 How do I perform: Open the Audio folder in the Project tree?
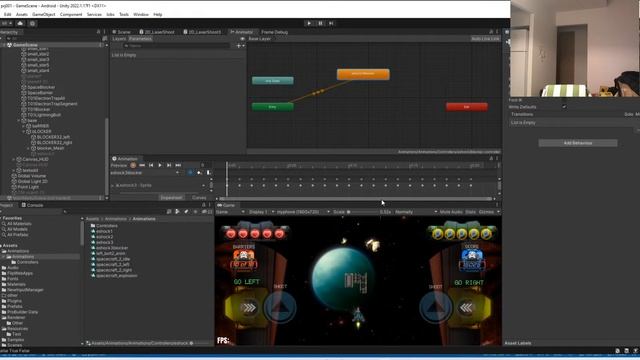13,268
